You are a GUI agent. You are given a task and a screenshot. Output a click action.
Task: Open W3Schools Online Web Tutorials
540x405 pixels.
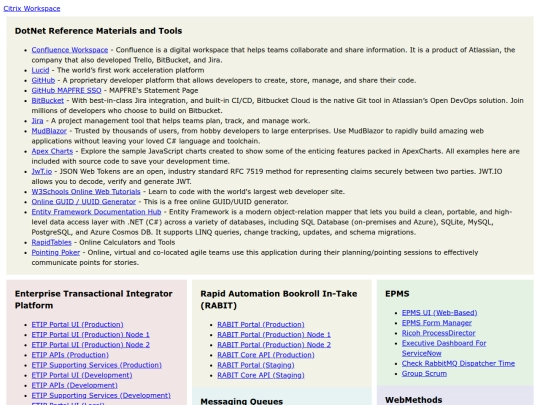[x=86, y=192]
